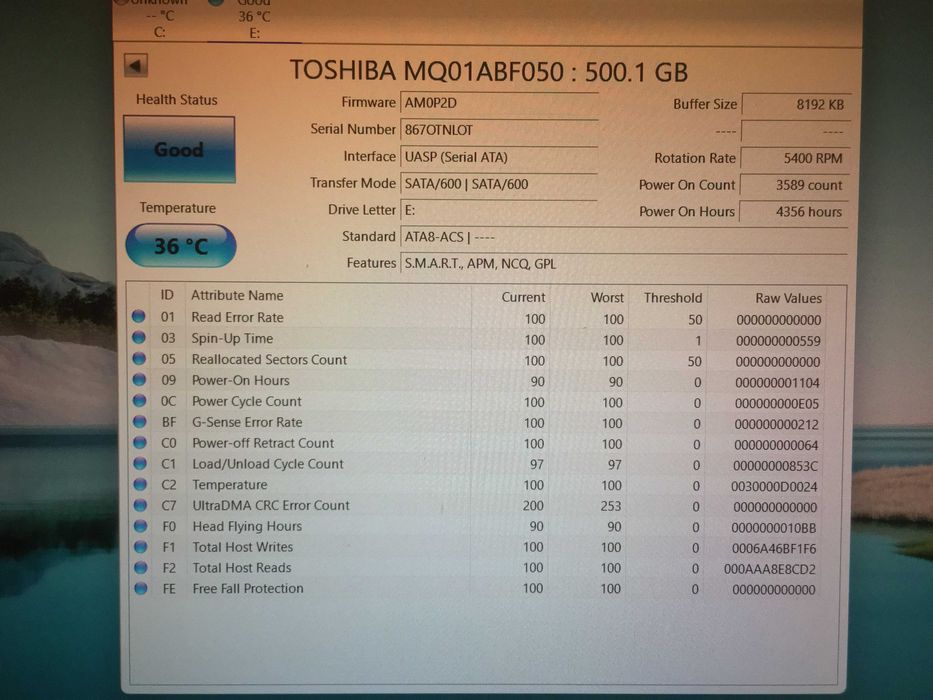Image resolution: width=933 pixels, height=700 pixels.
Task: Click raw value 0000000853C
Action: pos(775,466)
